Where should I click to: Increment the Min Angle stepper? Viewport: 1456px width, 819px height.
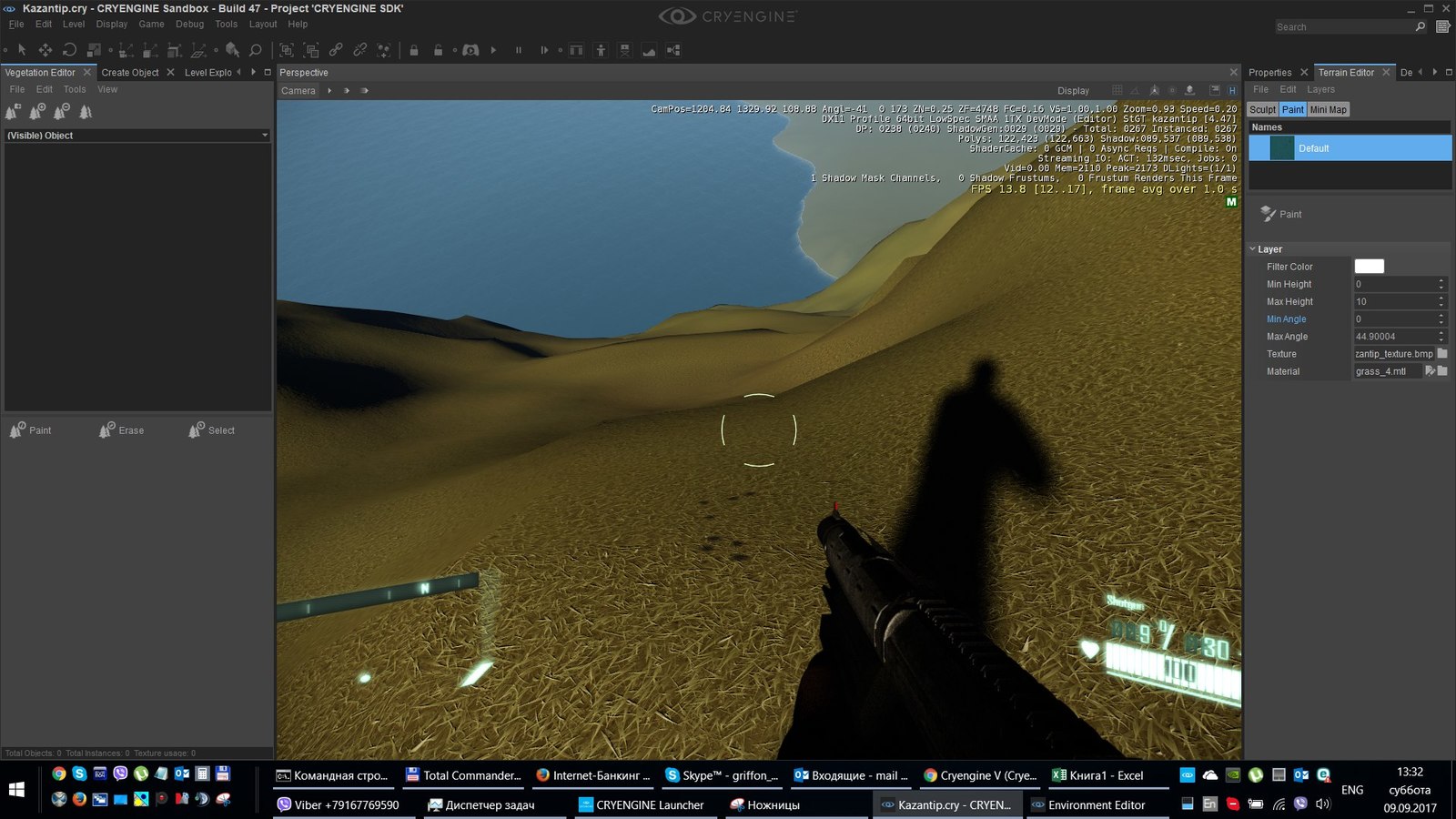(x=1441, y=315)
